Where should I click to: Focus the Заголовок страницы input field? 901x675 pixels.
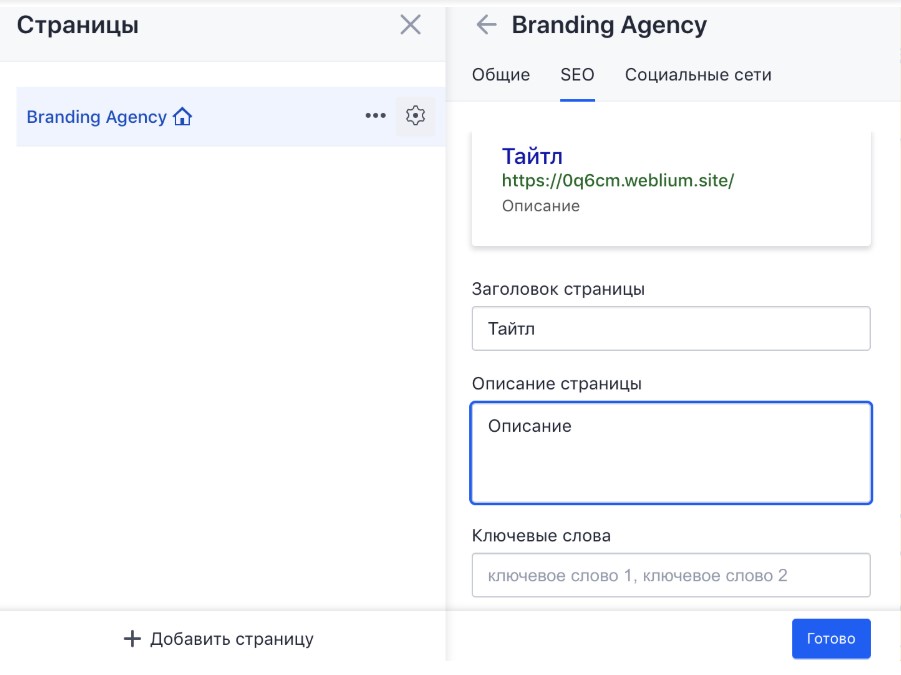tap(671, 328)
